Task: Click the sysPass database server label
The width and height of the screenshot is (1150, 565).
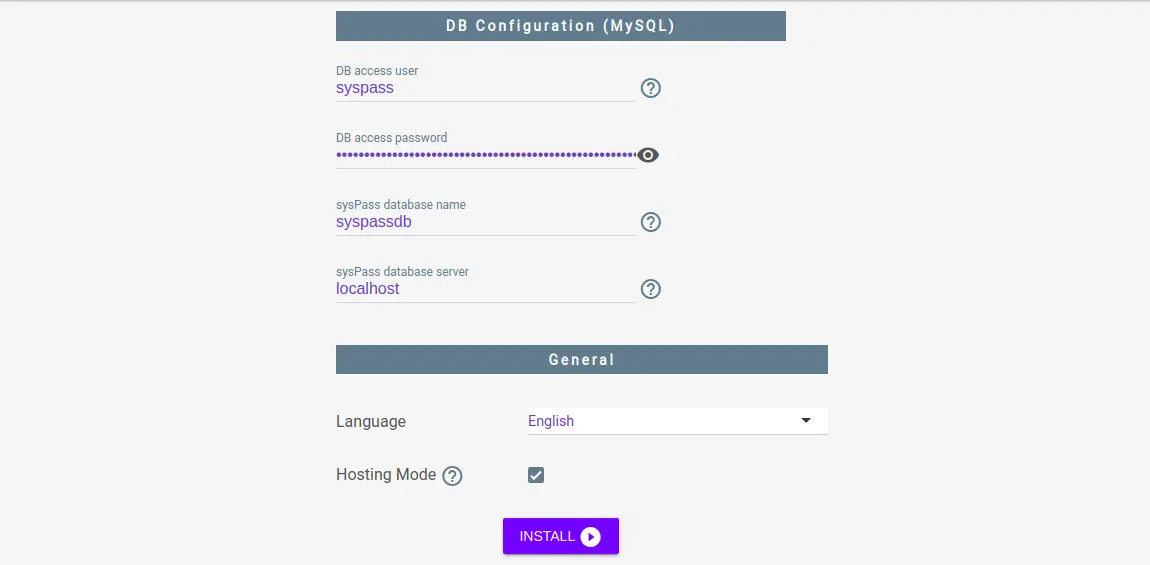Action: (x=402, y=271)
